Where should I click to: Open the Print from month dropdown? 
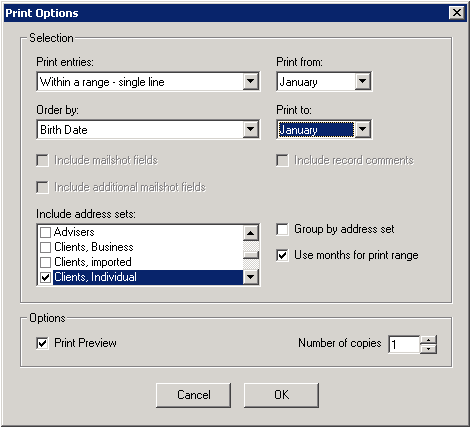coord(363,81)
